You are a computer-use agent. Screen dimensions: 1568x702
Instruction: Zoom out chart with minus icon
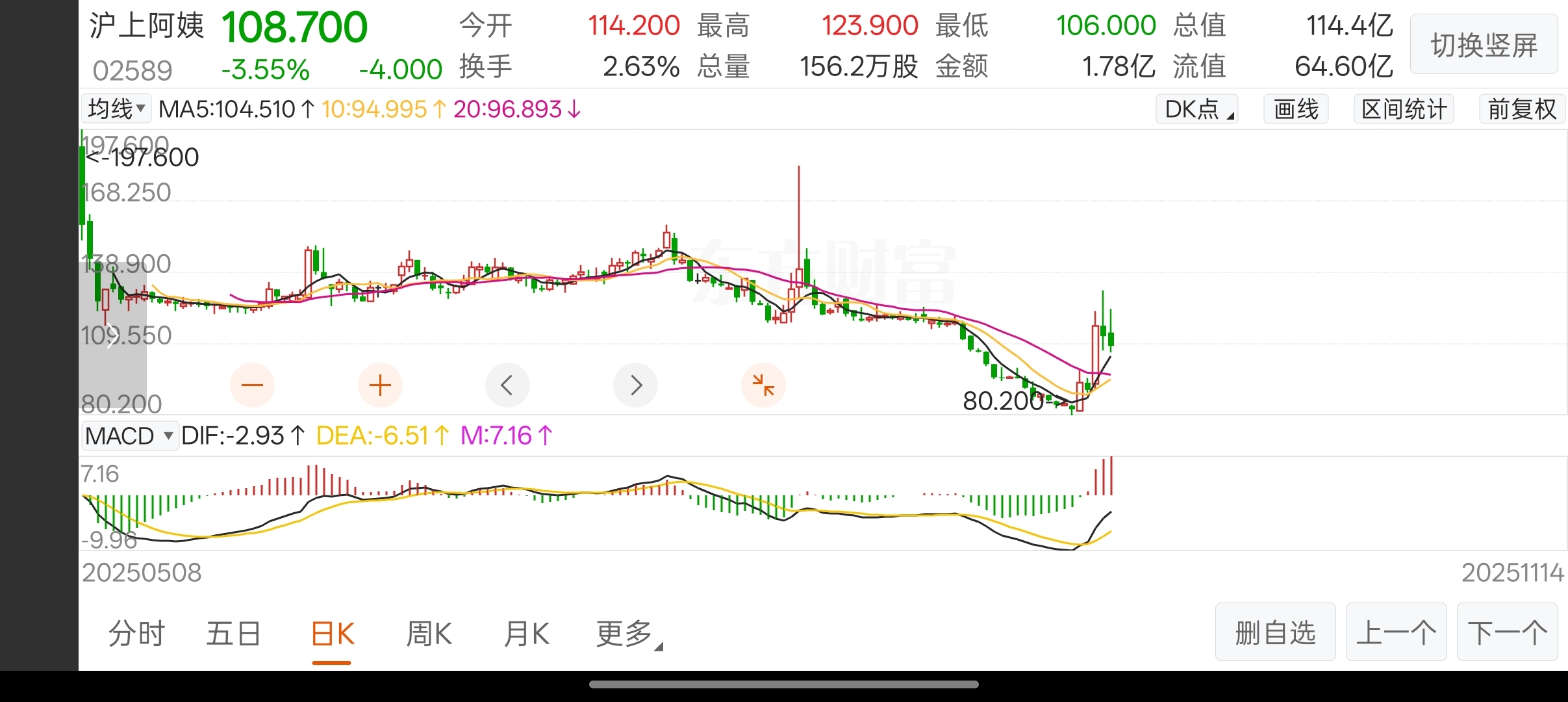tap(252, 385)
